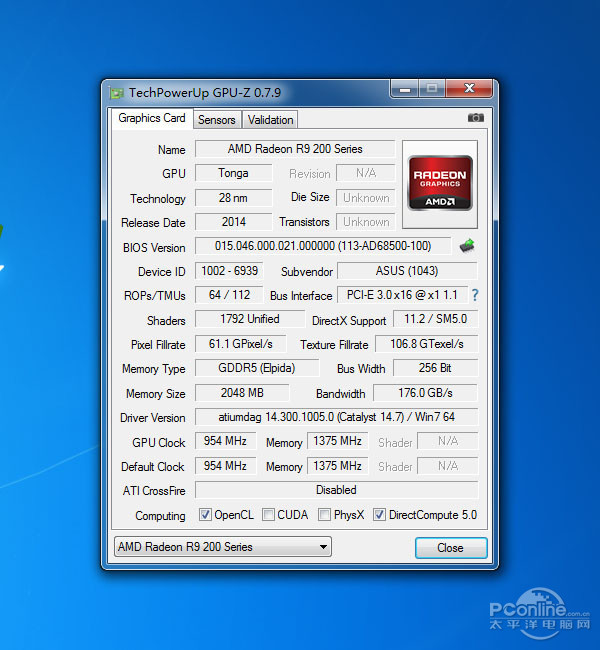Click the Subvendor field ASUS (1043)
This screenshot has height=650, width=600.
[x=407, y=271]
